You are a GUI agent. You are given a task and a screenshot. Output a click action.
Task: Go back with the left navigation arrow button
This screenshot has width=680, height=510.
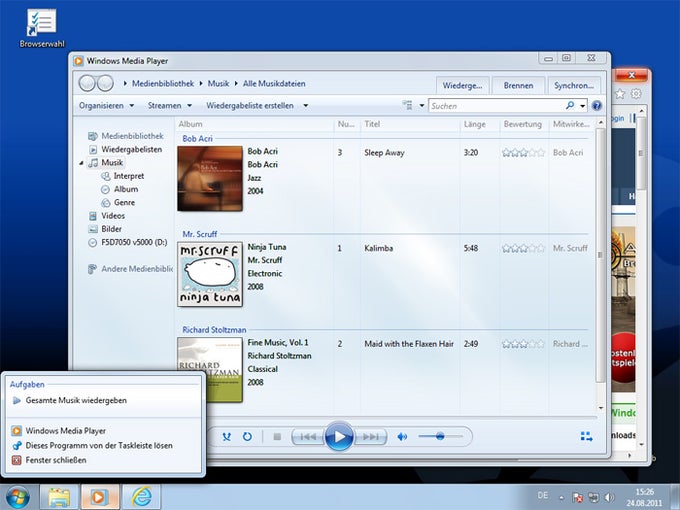coord(87,83)
